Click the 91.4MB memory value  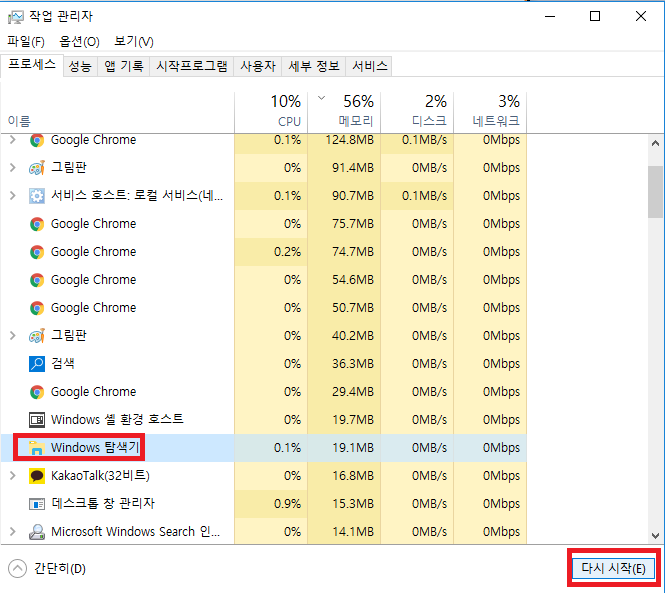[353, 168]
